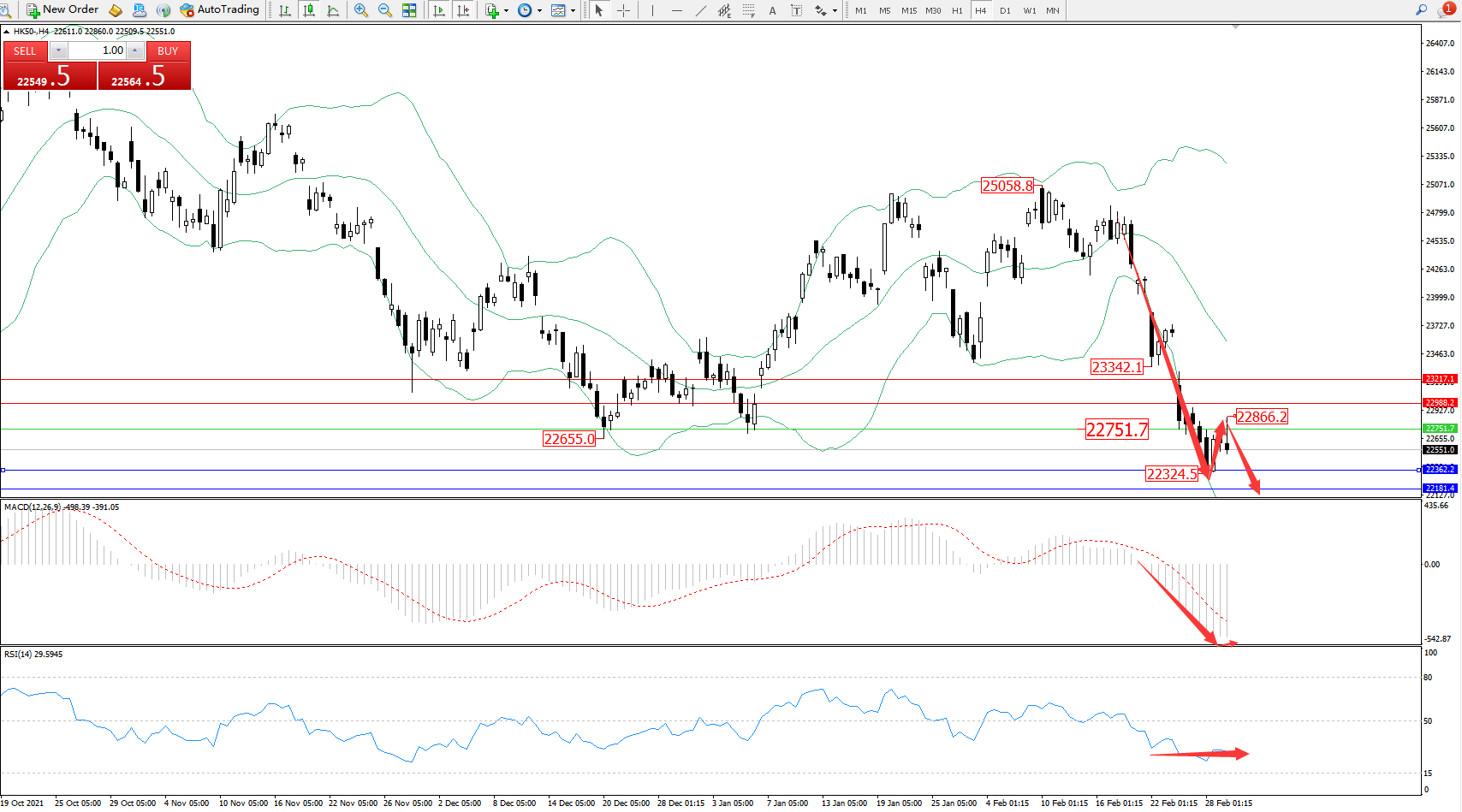This screenshot has height=812, width=1462.
Task: Open the Tile Windows layout icon
Action: pos(409,10)
